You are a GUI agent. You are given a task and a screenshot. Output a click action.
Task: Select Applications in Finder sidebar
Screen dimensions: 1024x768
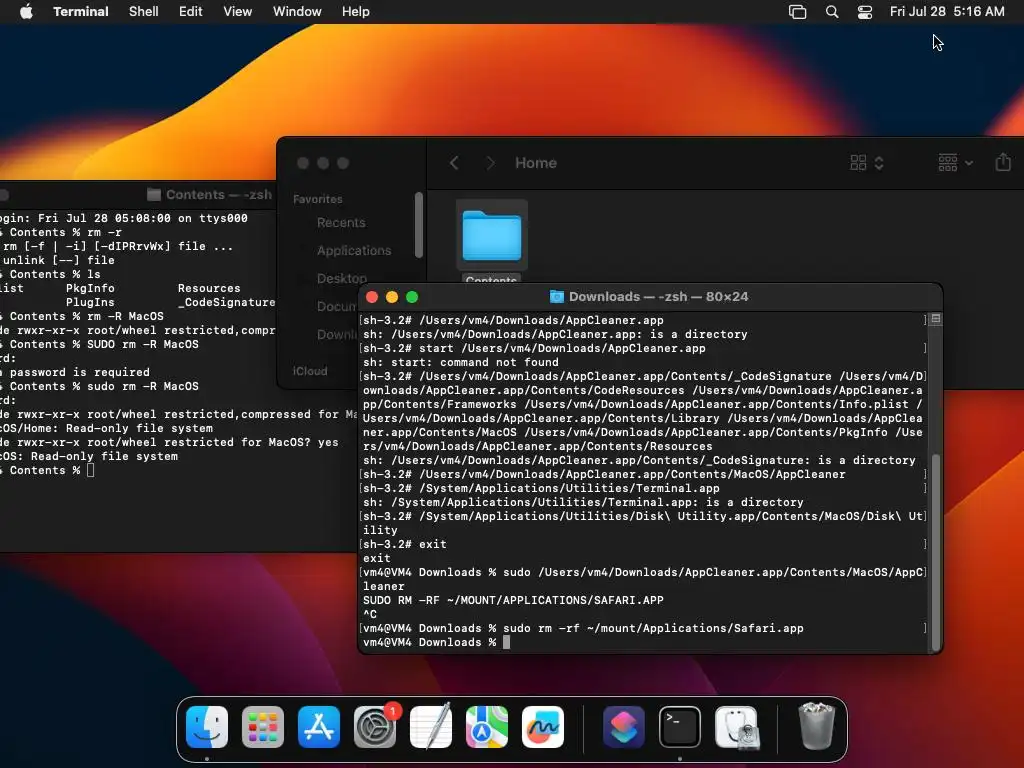coord(354,251)
